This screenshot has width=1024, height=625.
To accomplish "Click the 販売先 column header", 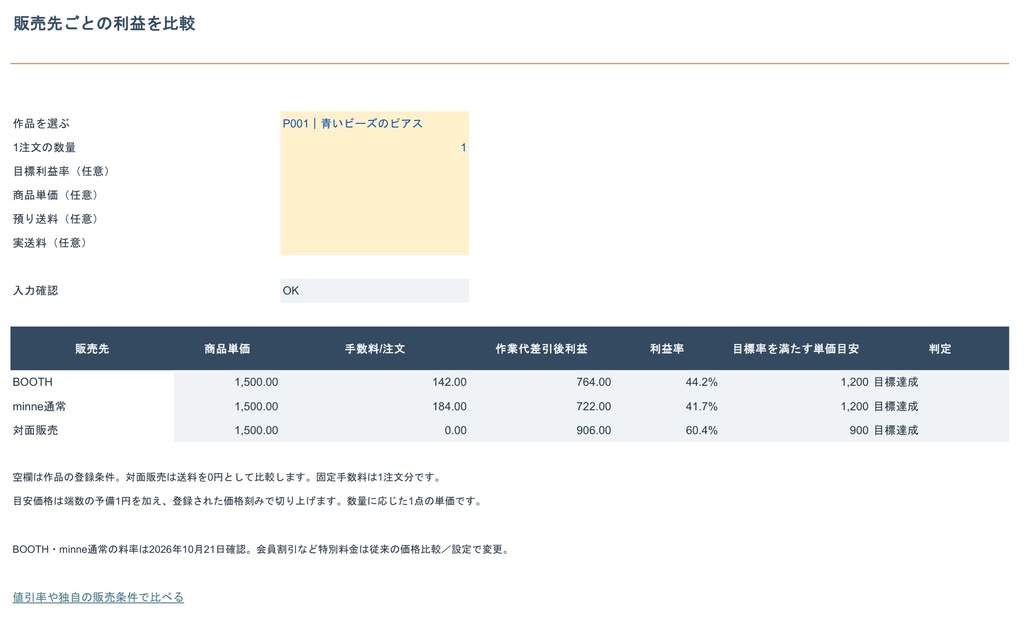I will coord(92,349).
